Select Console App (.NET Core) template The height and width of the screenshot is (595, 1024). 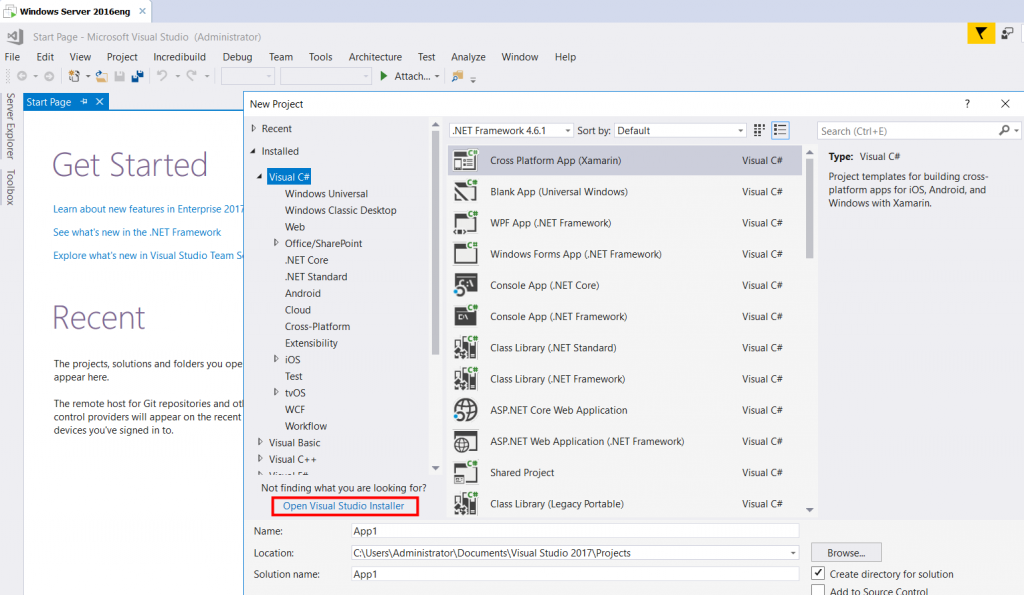[x=624, y=285]
